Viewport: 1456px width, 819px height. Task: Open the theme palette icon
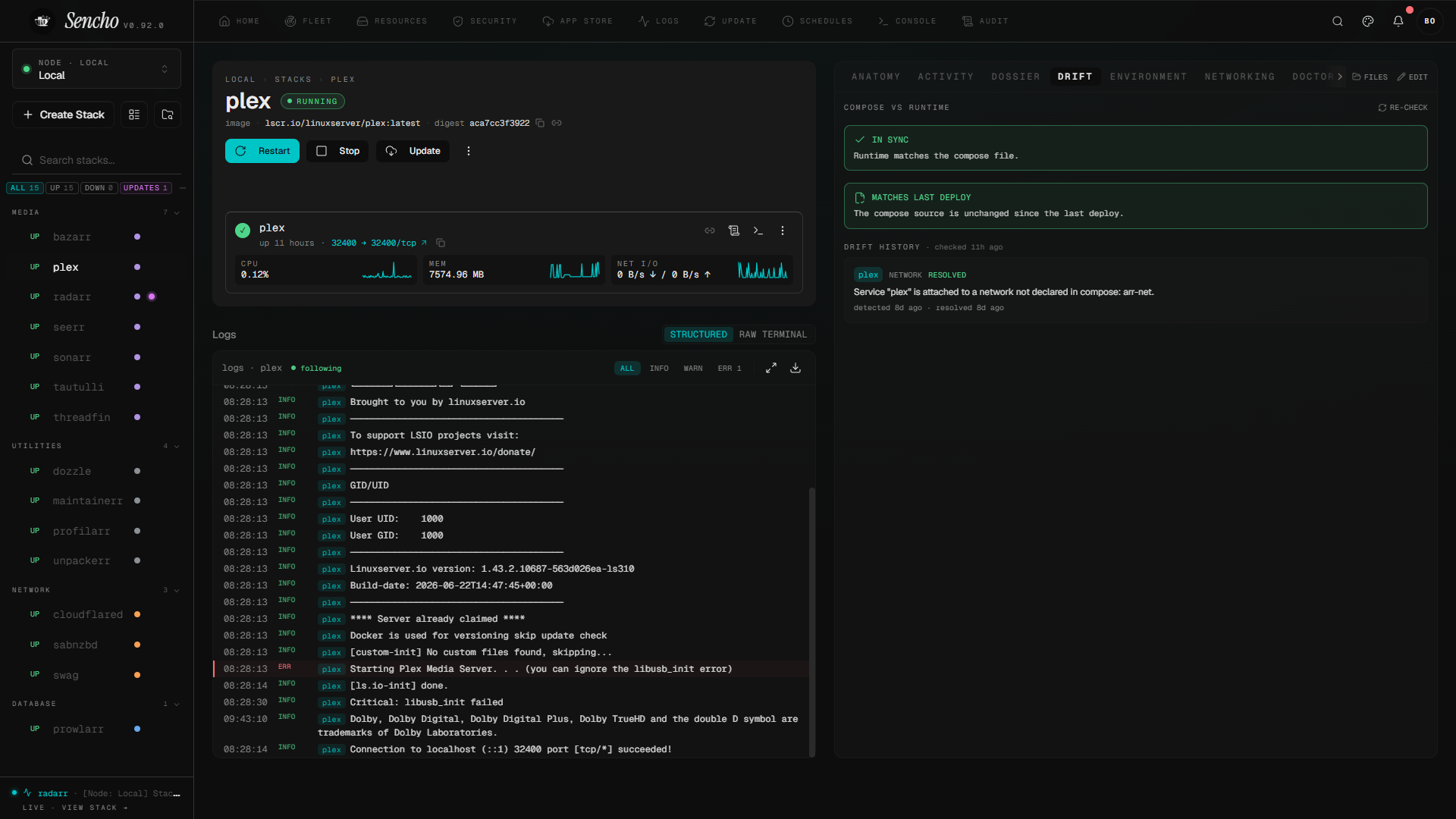click(1368, 21)
